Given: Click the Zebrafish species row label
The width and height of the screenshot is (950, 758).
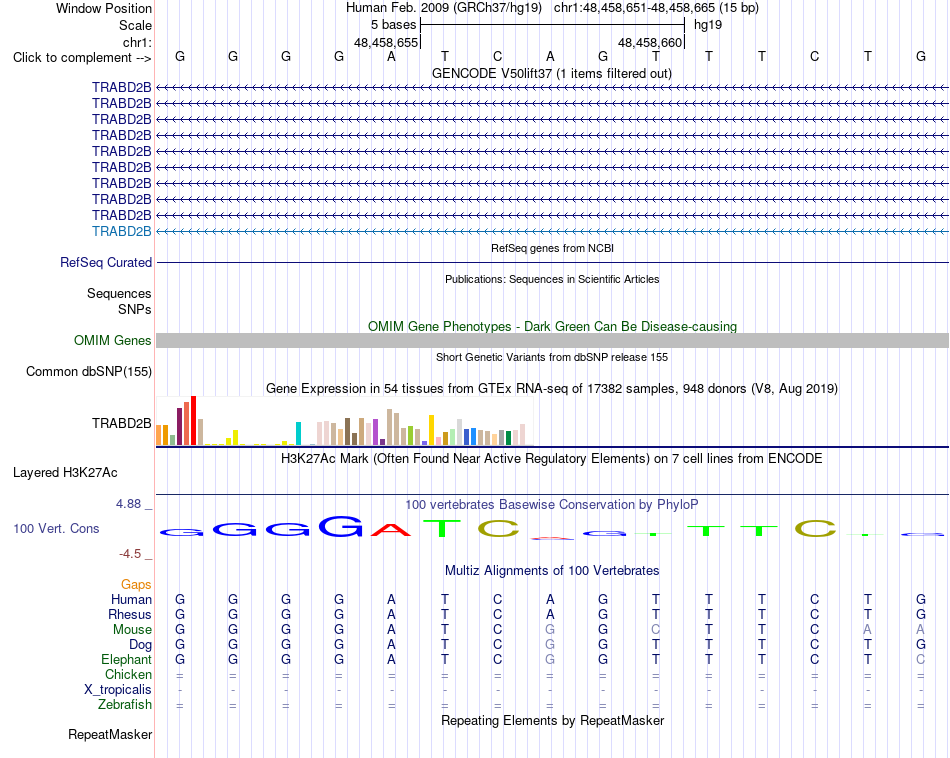Looking at the screenshot, I should (x=125, y=705).
